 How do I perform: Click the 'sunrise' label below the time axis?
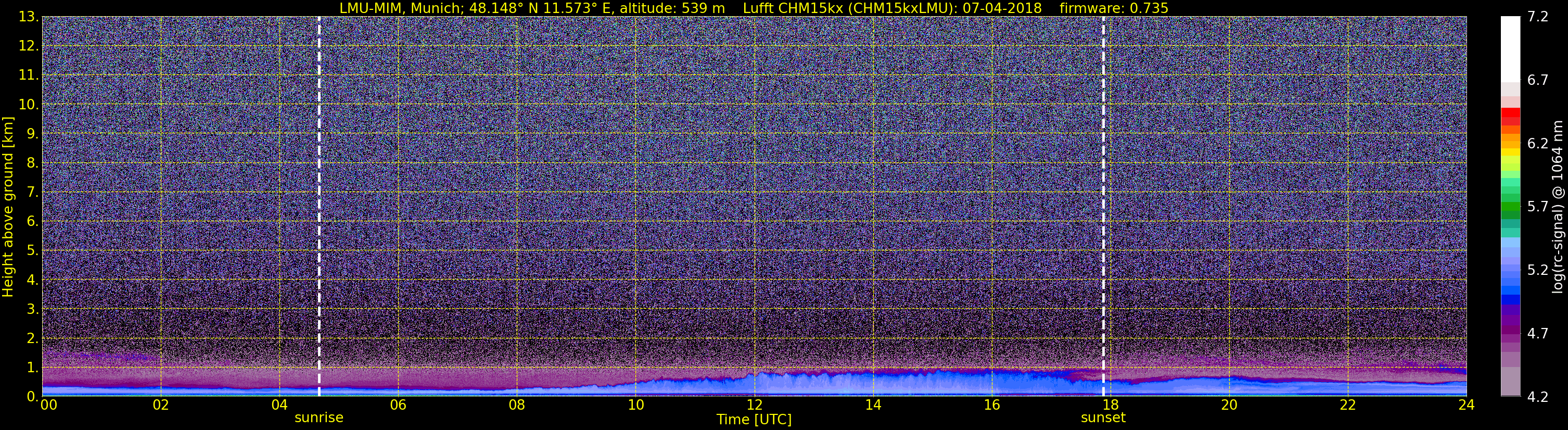(x=319, y=418)
